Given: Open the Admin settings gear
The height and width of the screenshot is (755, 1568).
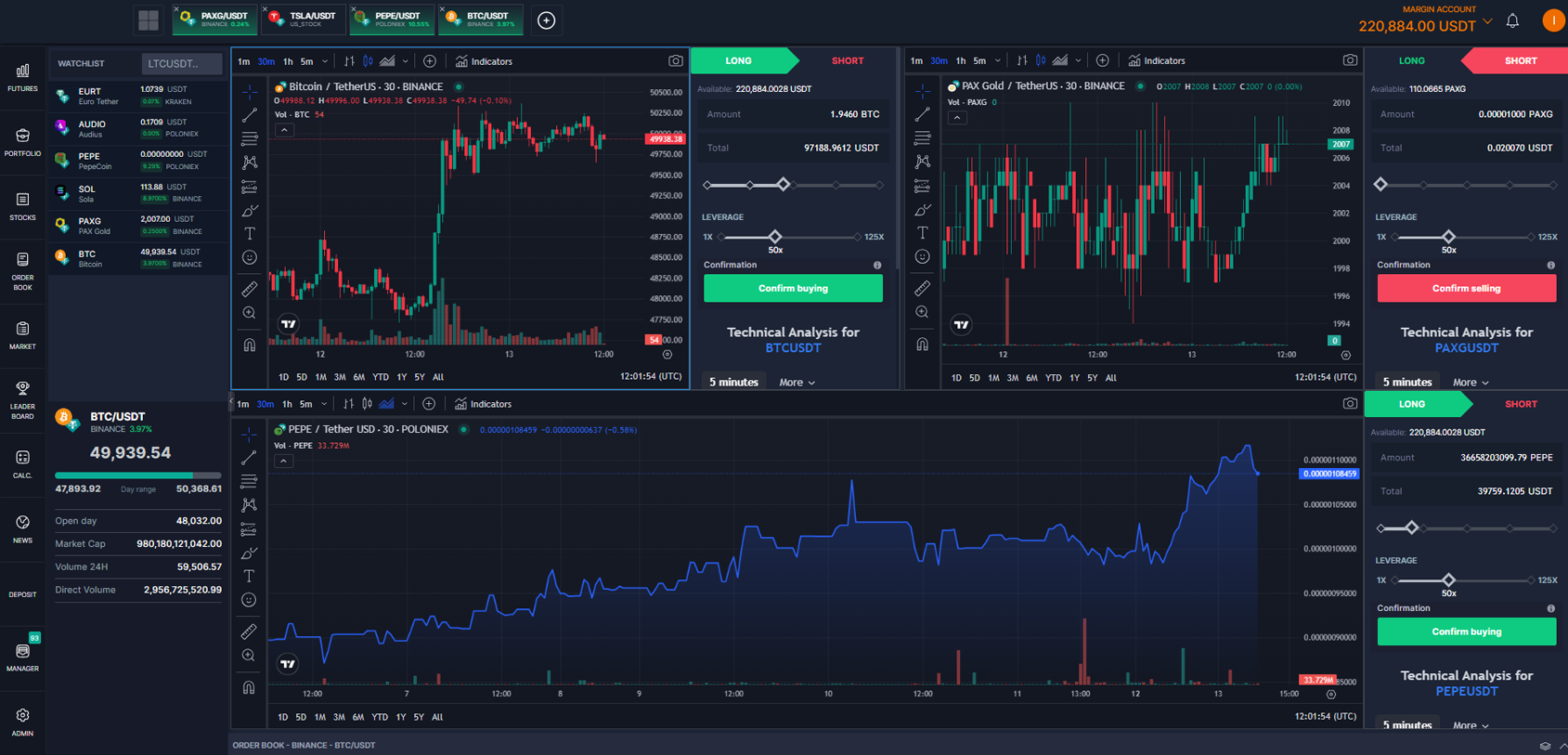Looking at the screenshot, I should tap(22, 722).
